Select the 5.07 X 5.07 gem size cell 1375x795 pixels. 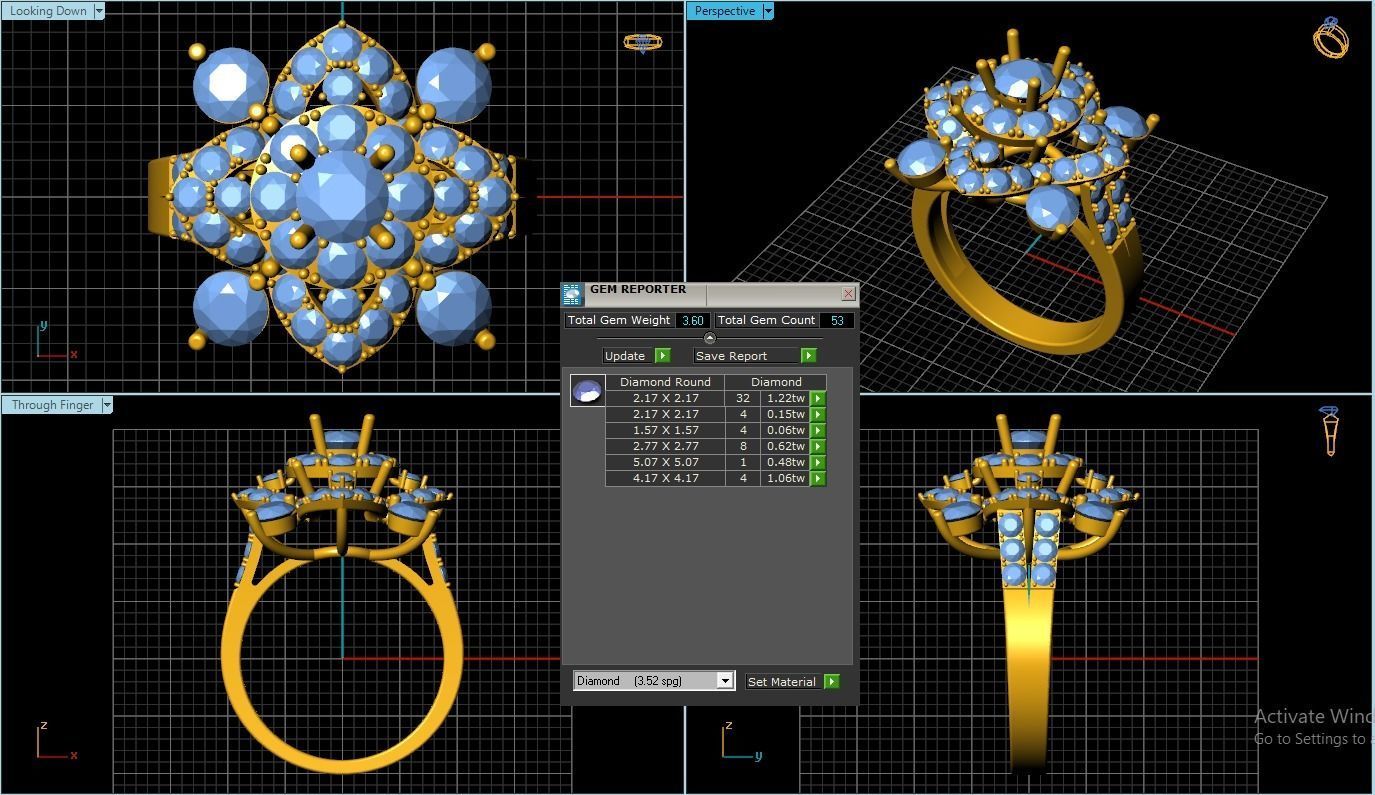point(666,462)
